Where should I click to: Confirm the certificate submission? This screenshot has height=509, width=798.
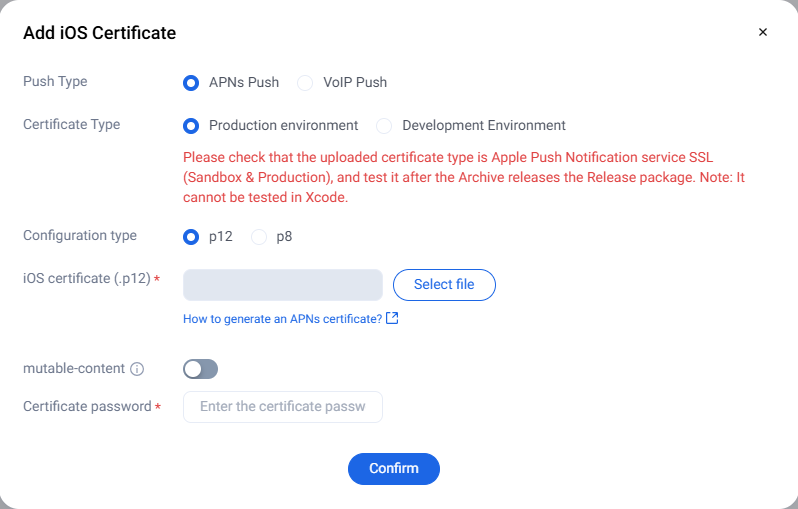393,469
